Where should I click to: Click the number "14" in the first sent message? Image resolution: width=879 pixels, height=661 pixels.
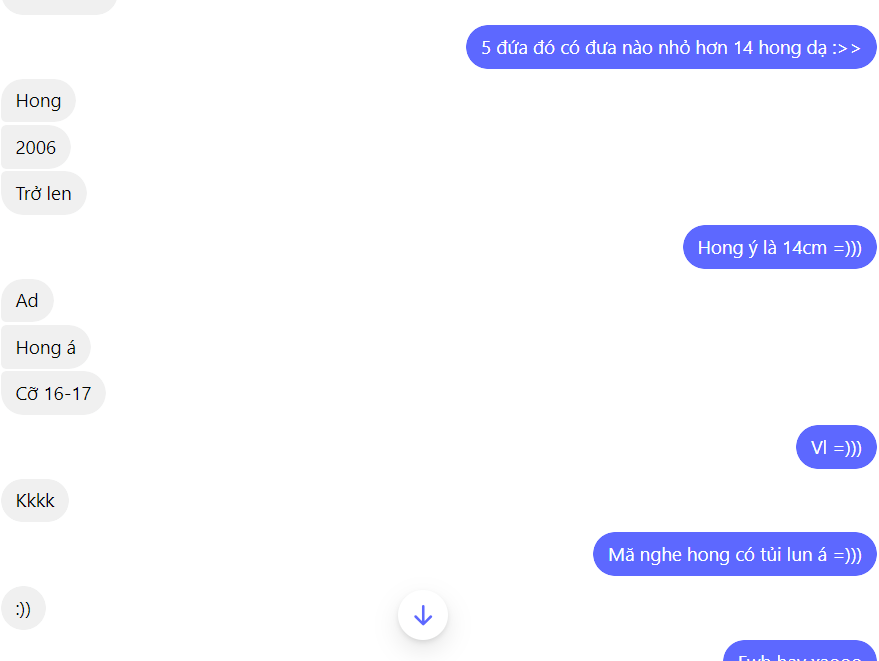point(743,48)
